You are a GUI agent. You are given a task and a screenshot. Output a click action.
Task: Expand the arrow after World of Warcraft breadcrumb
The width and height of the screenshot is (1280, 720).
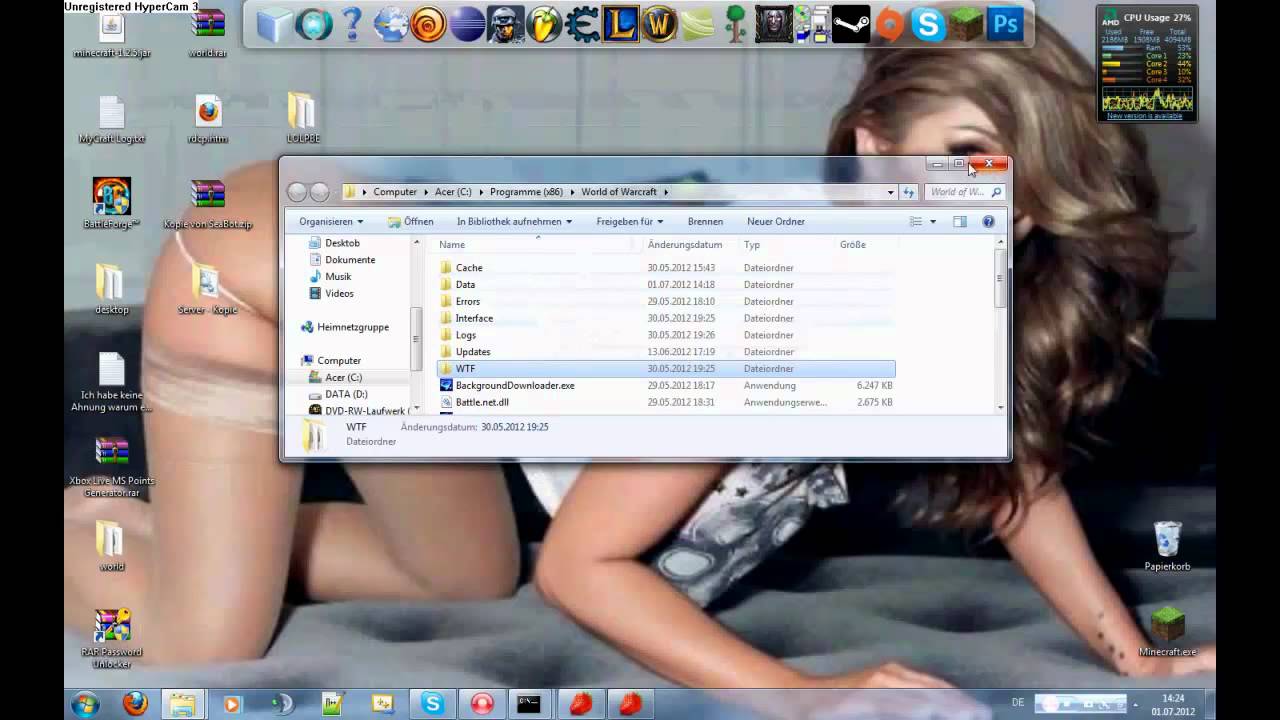[666, 192]
